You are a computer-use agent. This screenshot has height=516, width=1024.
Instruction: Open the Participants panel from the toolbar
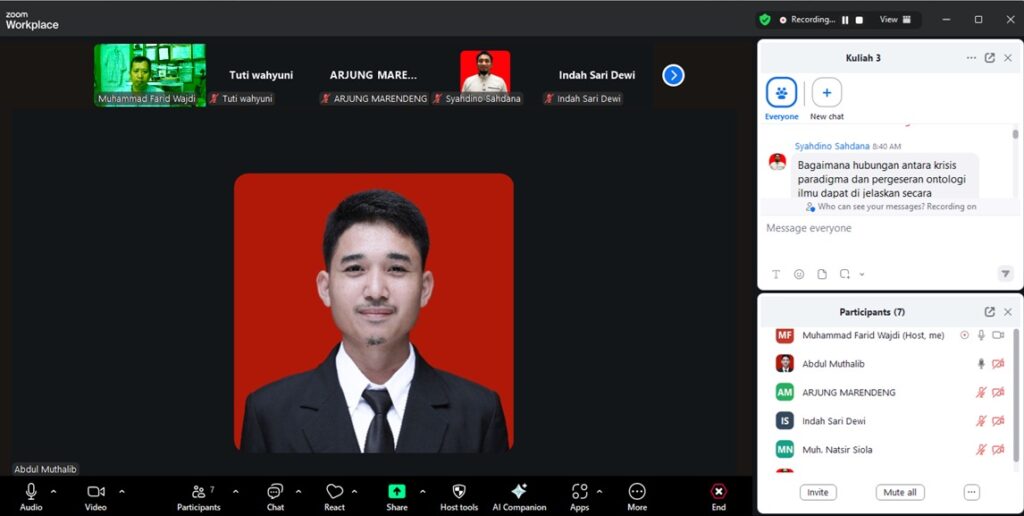[199, 497]
